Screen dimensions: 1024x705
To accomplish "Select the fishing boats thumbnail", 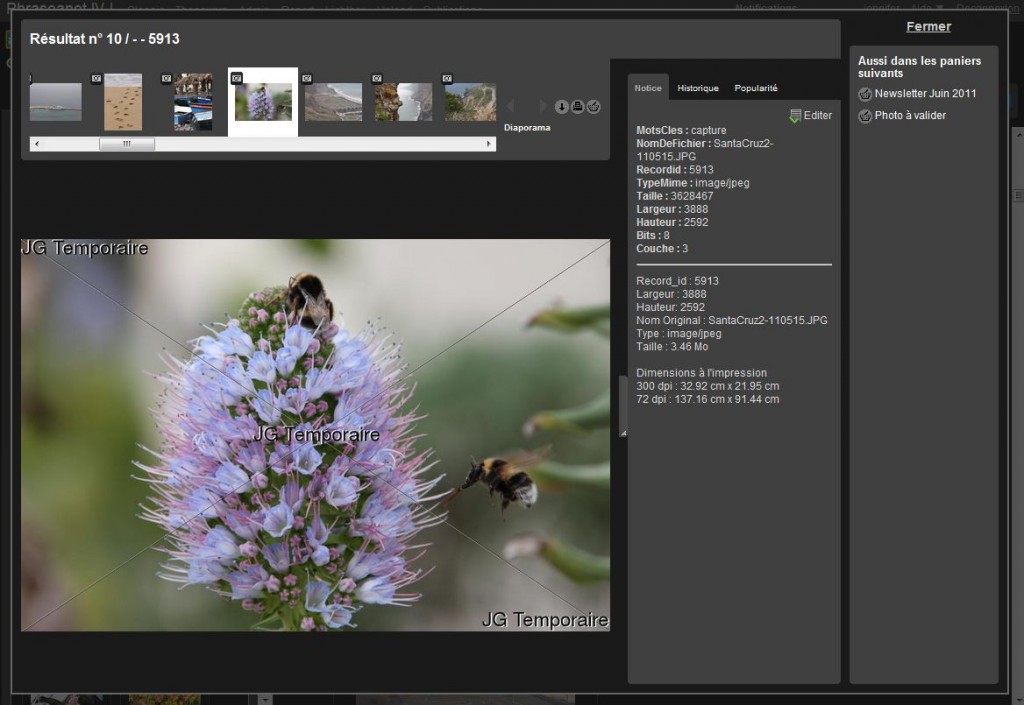I will pos(193,103).
